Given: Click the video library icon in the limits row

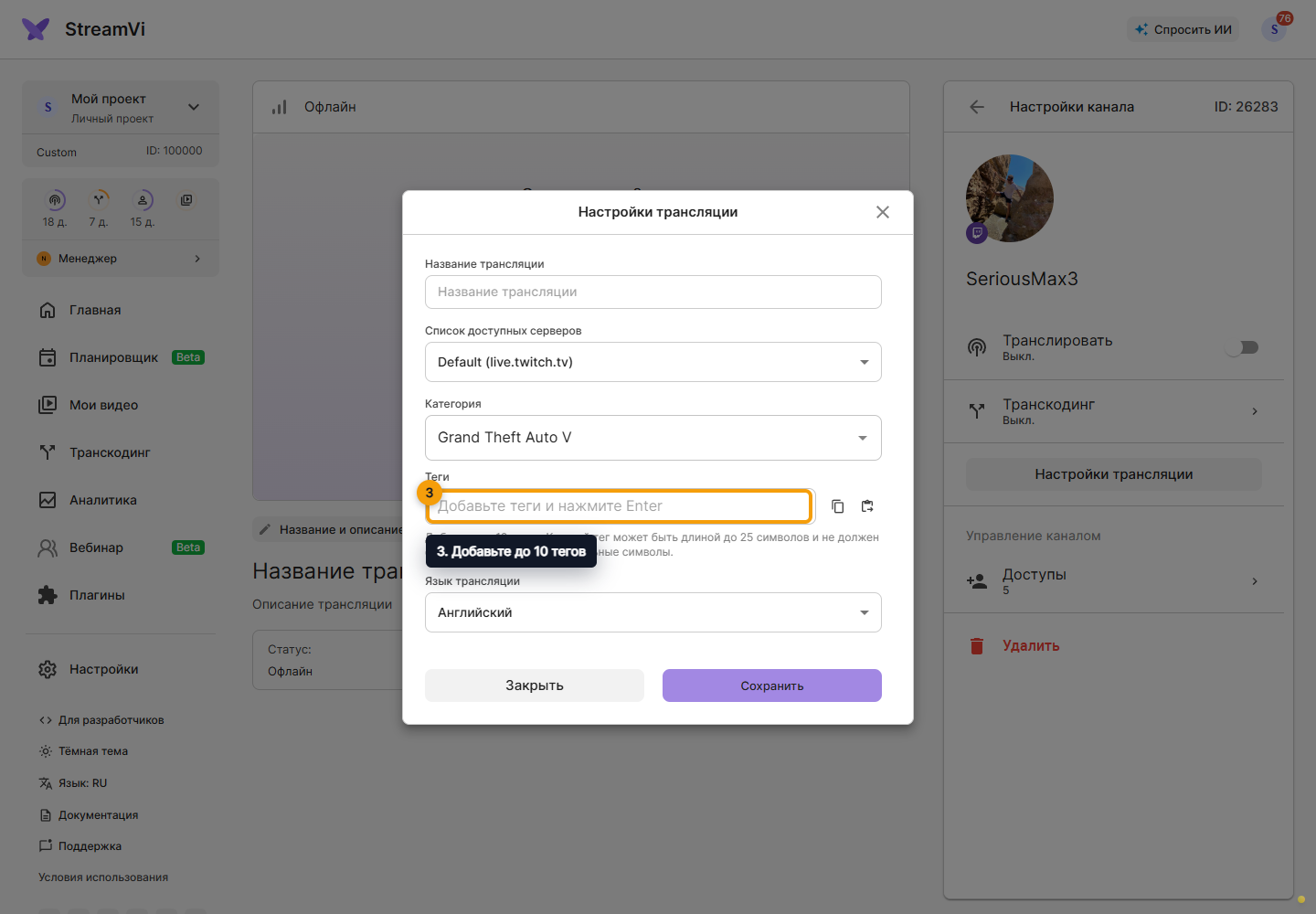Looking at the screenshot, I should [x=186, y=200].
